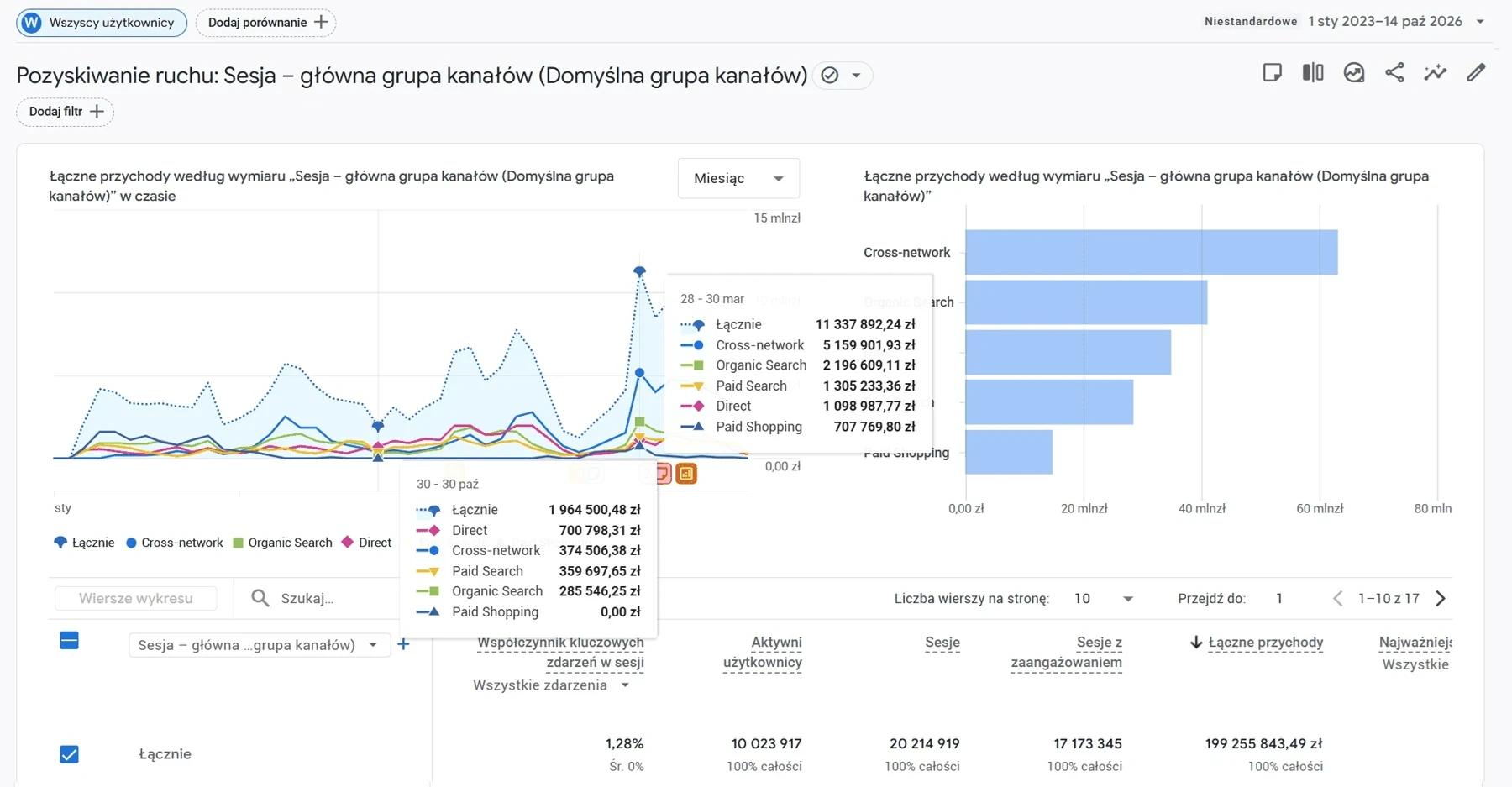Sort by Sesje z zaangażowaniem column header
The image size is (1512, 787).
click(1066, 653)
